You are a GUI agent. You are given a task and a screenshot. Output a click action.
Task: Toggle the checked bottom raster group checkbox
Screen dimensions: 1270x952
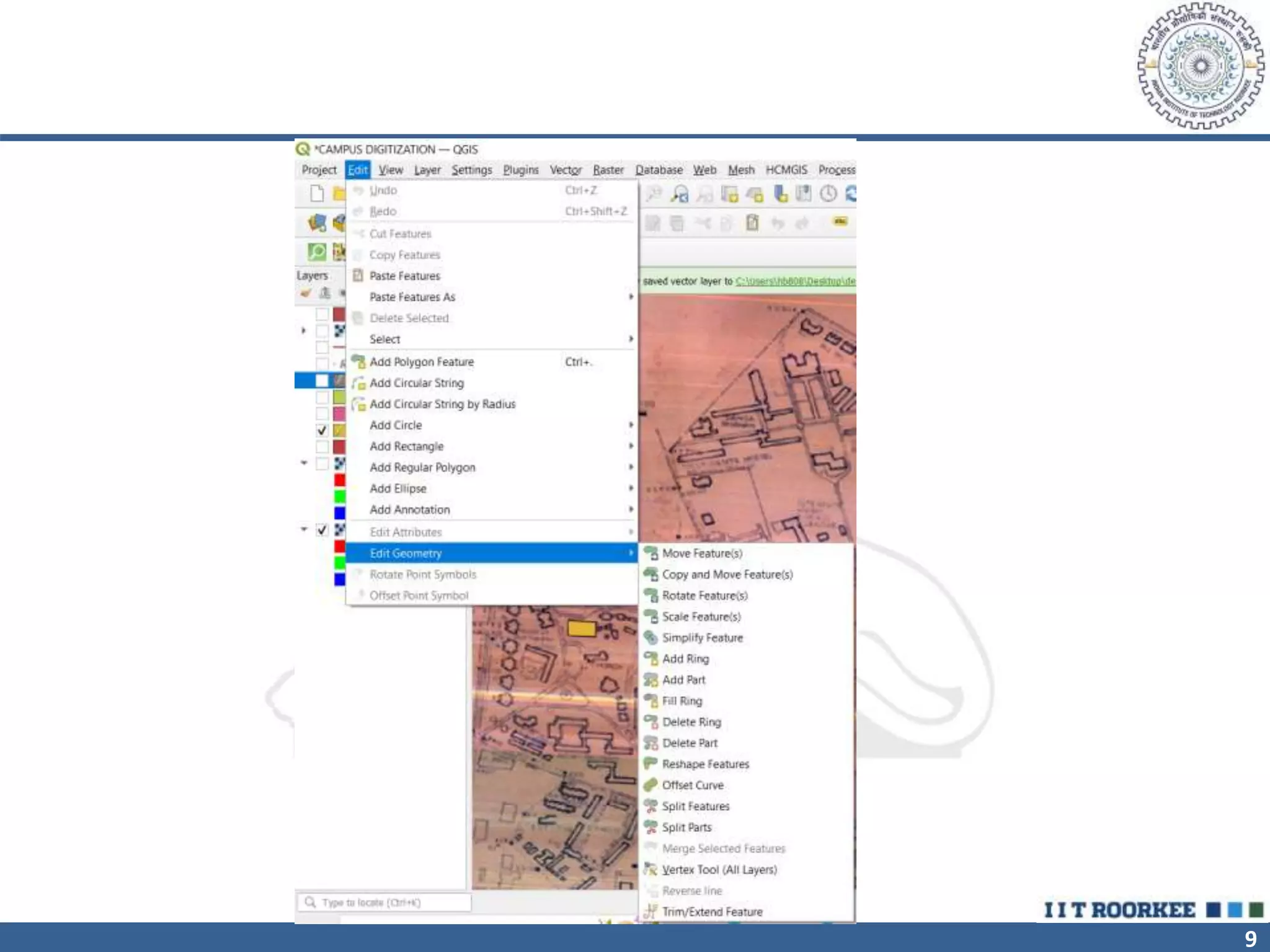(x=322, y=530)
